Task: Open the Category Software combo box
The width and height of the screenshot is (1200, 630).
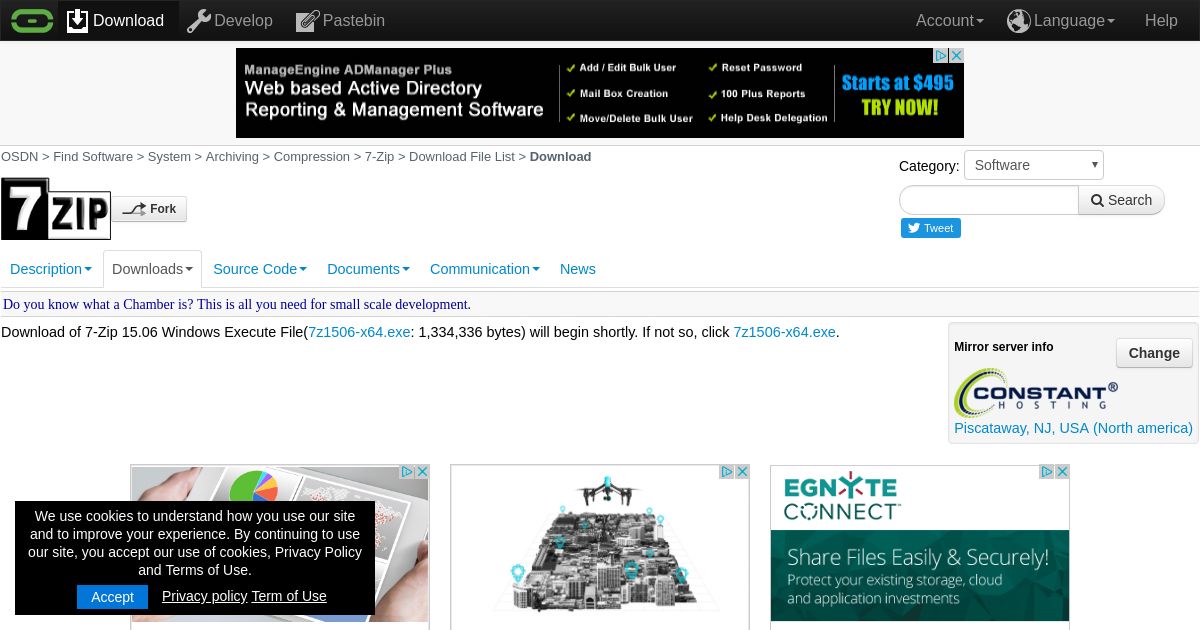Action: 1034,165
